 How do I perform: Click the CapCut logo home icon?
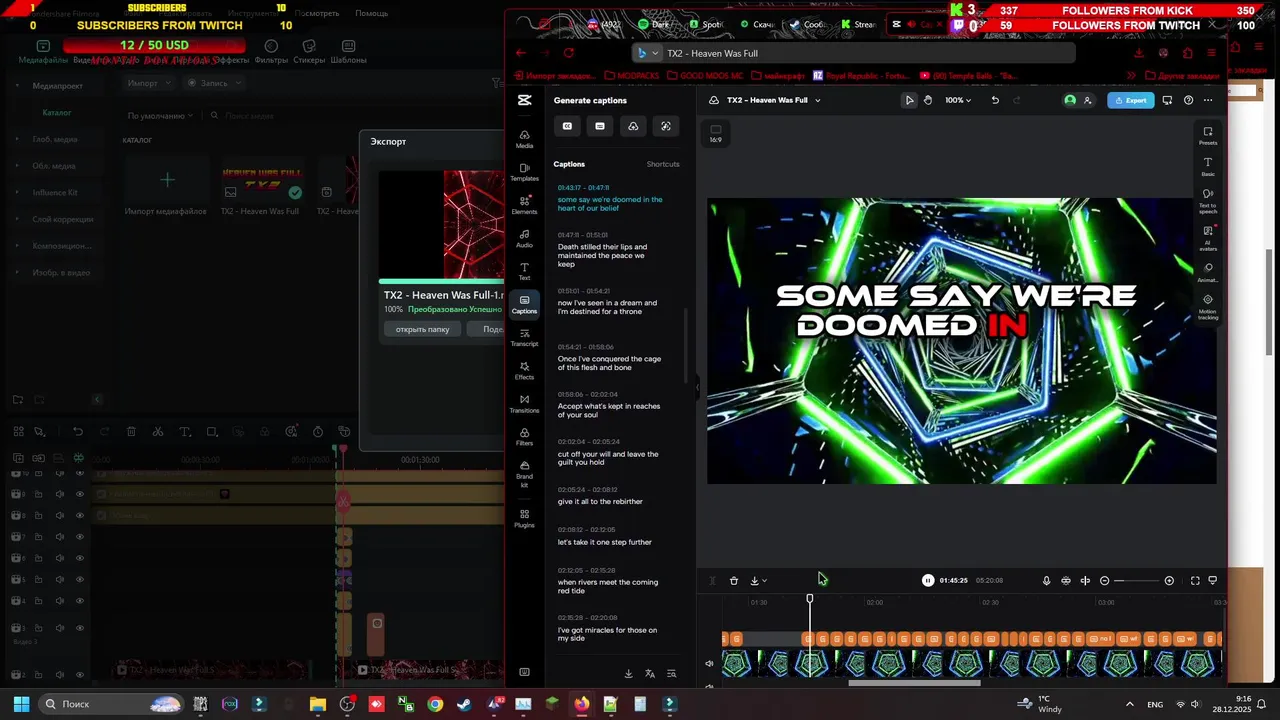pyautogui.click(x=524, y=100)
